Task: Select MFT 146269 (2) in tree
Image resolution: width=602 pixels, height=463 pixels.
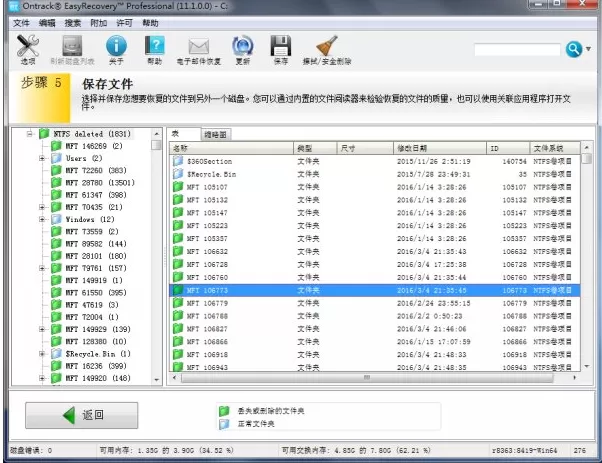Action: click(94, 146)
